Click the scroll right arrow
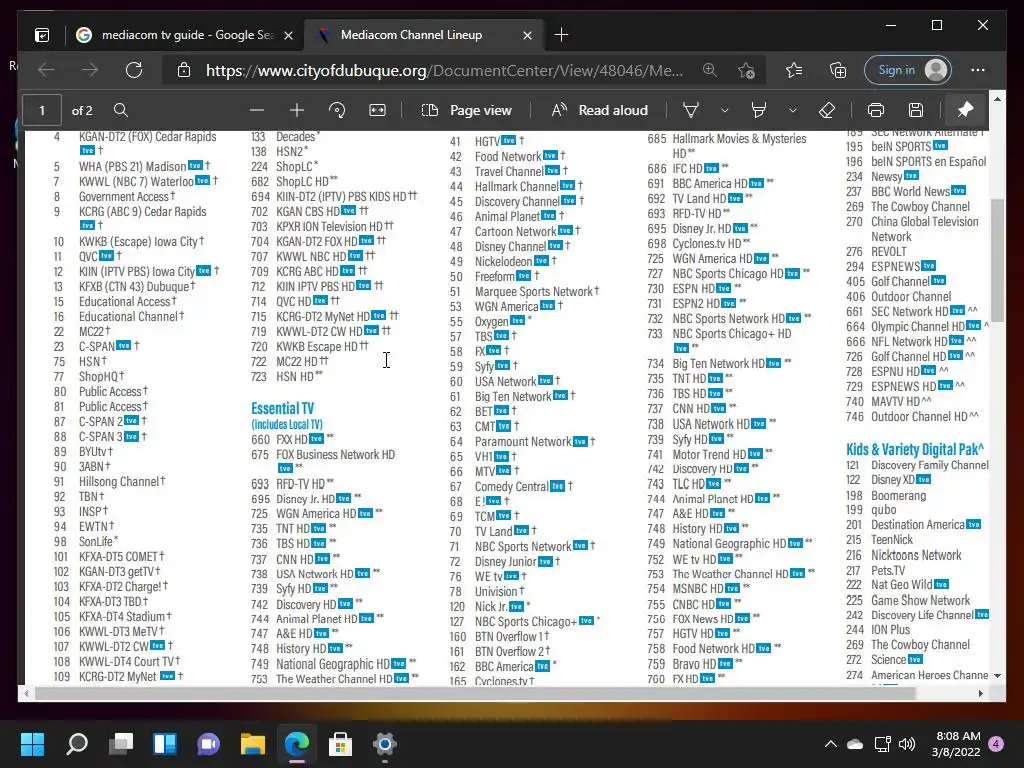 coord(980,694)
